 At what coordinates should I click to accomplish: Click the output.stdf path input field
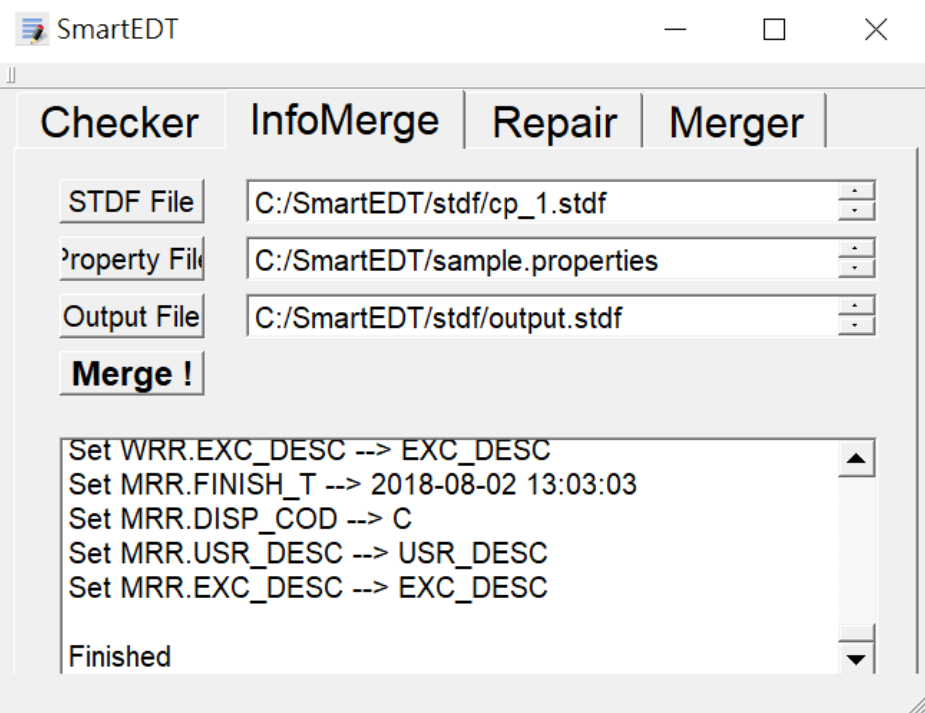(540, 319)
